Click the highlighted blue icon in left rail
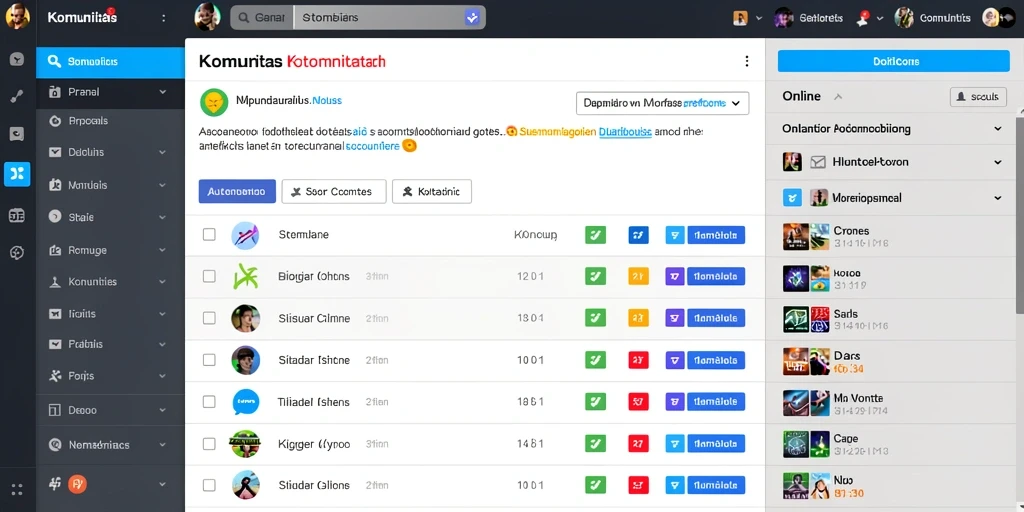 pyautogui.click(x=17, y=174)
